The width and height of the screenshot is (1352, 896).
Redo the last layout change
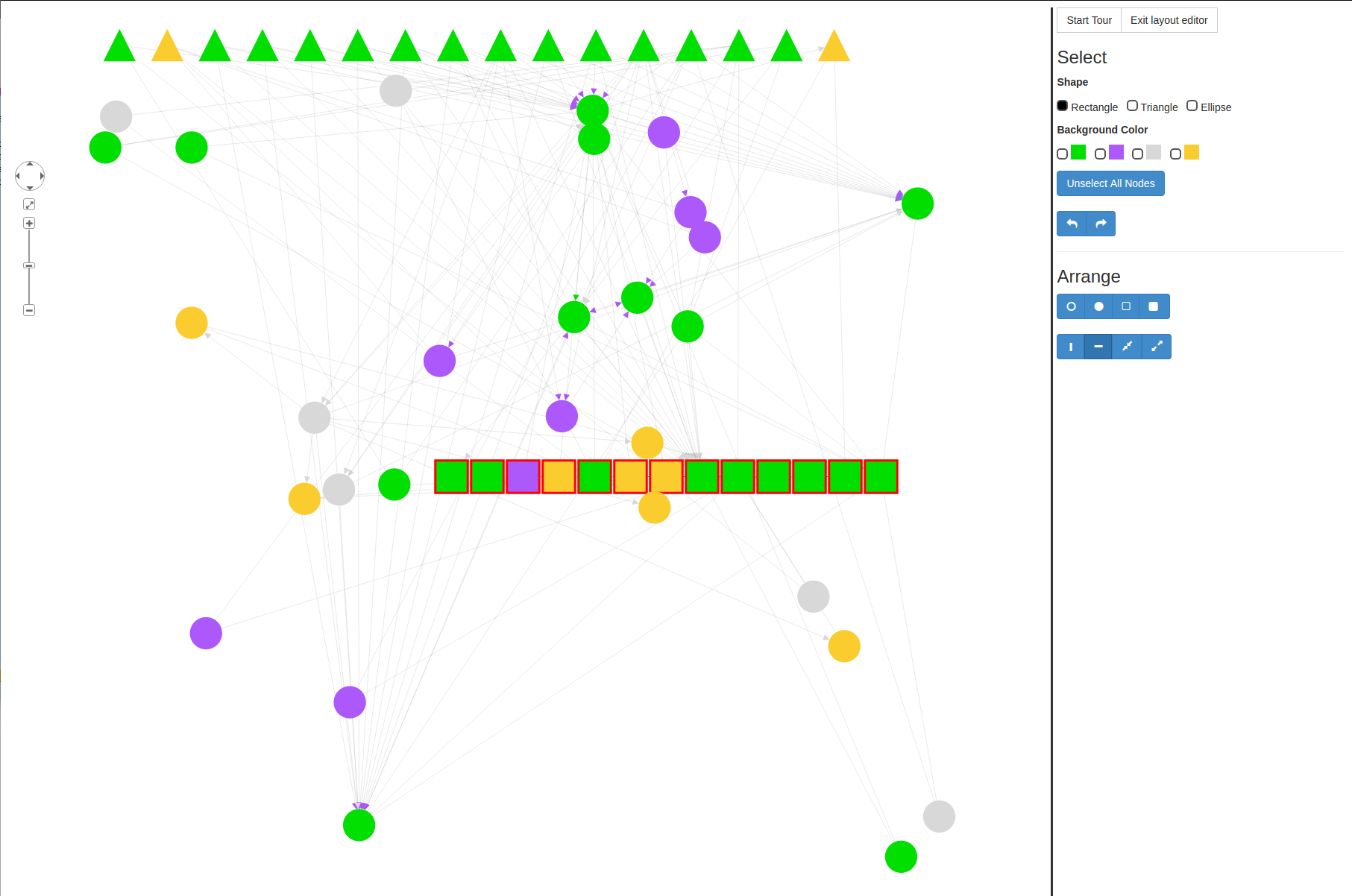1101,224
